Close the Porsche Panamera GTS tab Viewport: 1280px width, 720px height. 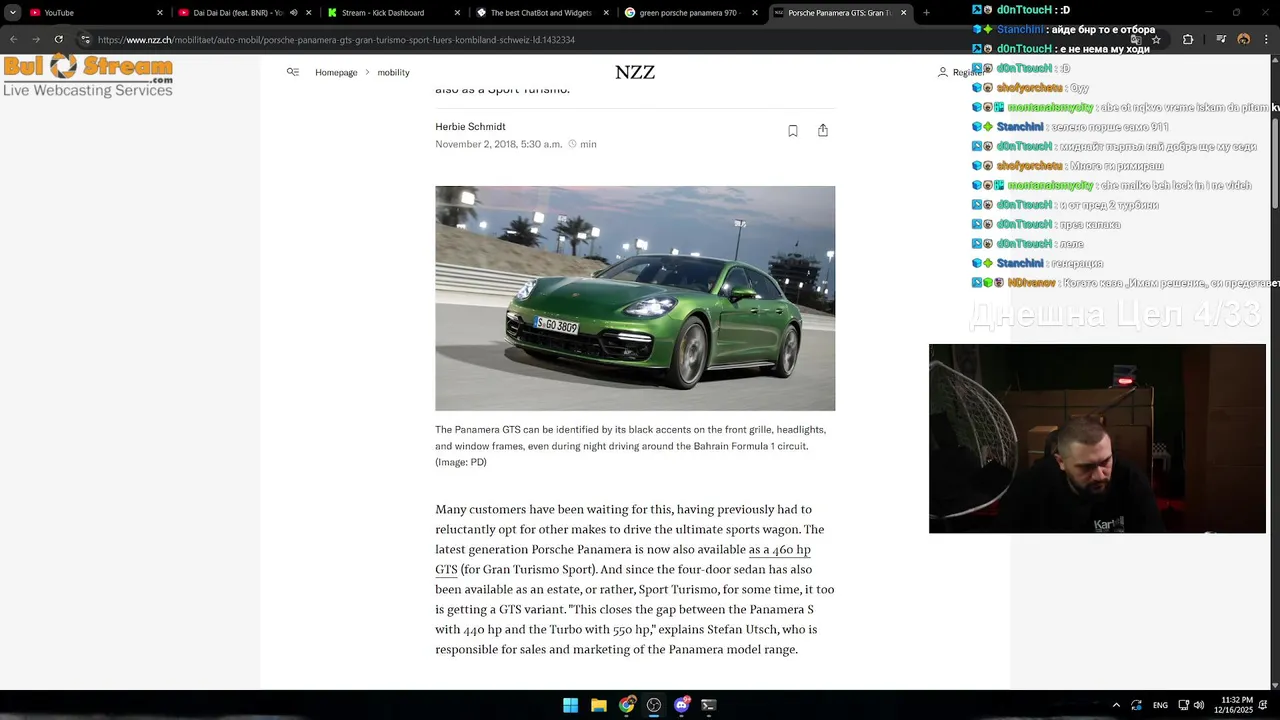[x=904, y=13]
